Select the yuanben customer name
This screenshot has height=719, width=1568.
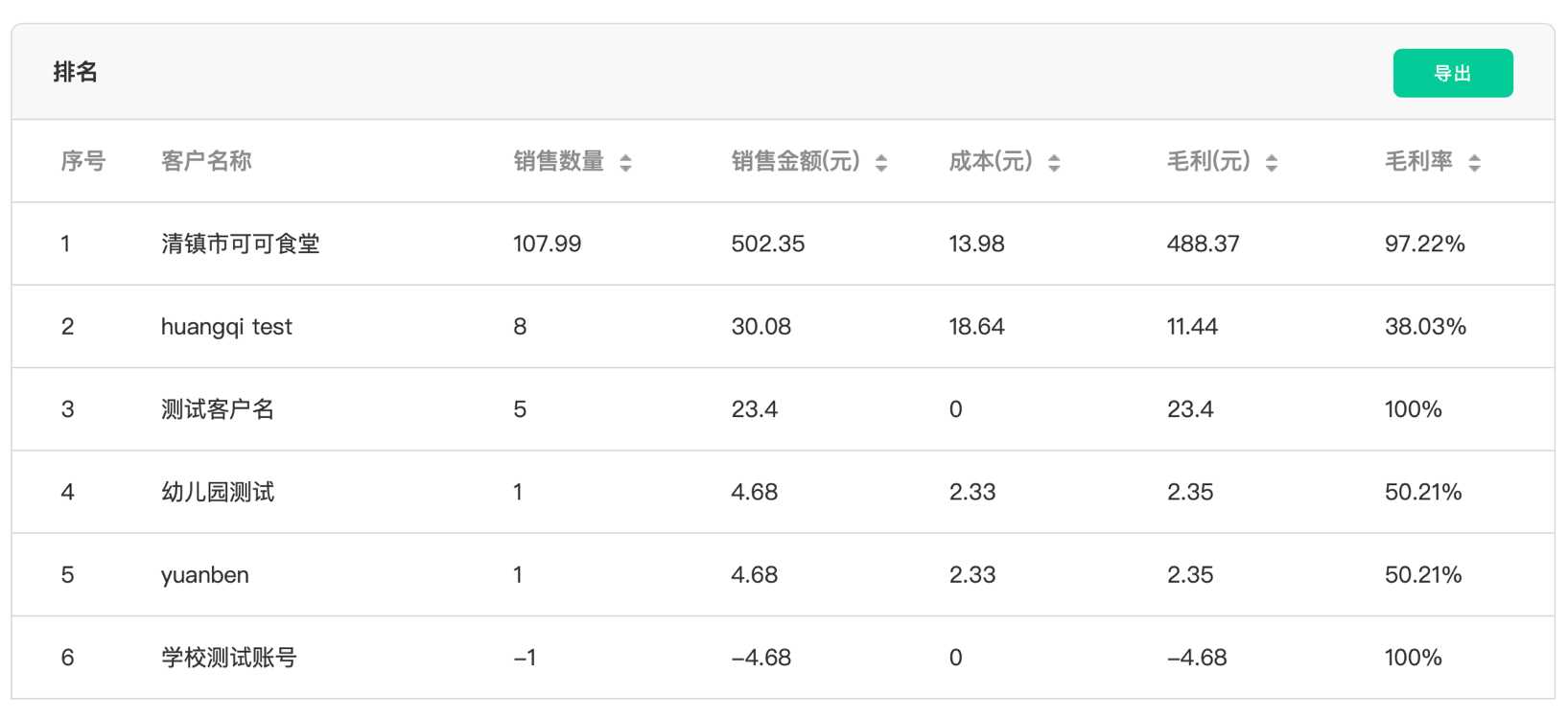[x=204, y=575]
